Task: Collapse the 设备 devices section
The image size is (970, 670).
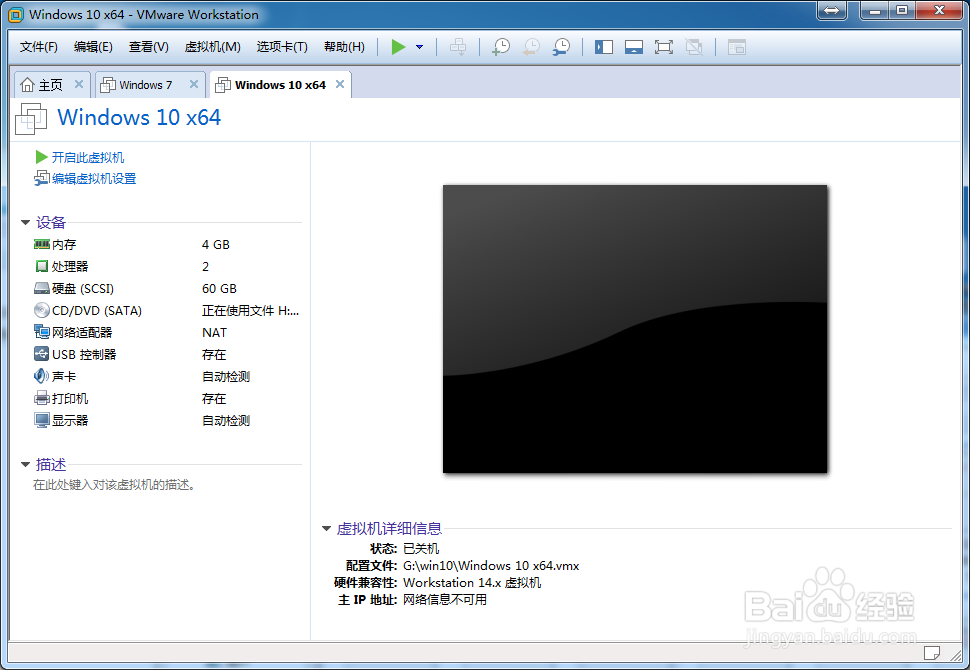Action: pos(25,222)
